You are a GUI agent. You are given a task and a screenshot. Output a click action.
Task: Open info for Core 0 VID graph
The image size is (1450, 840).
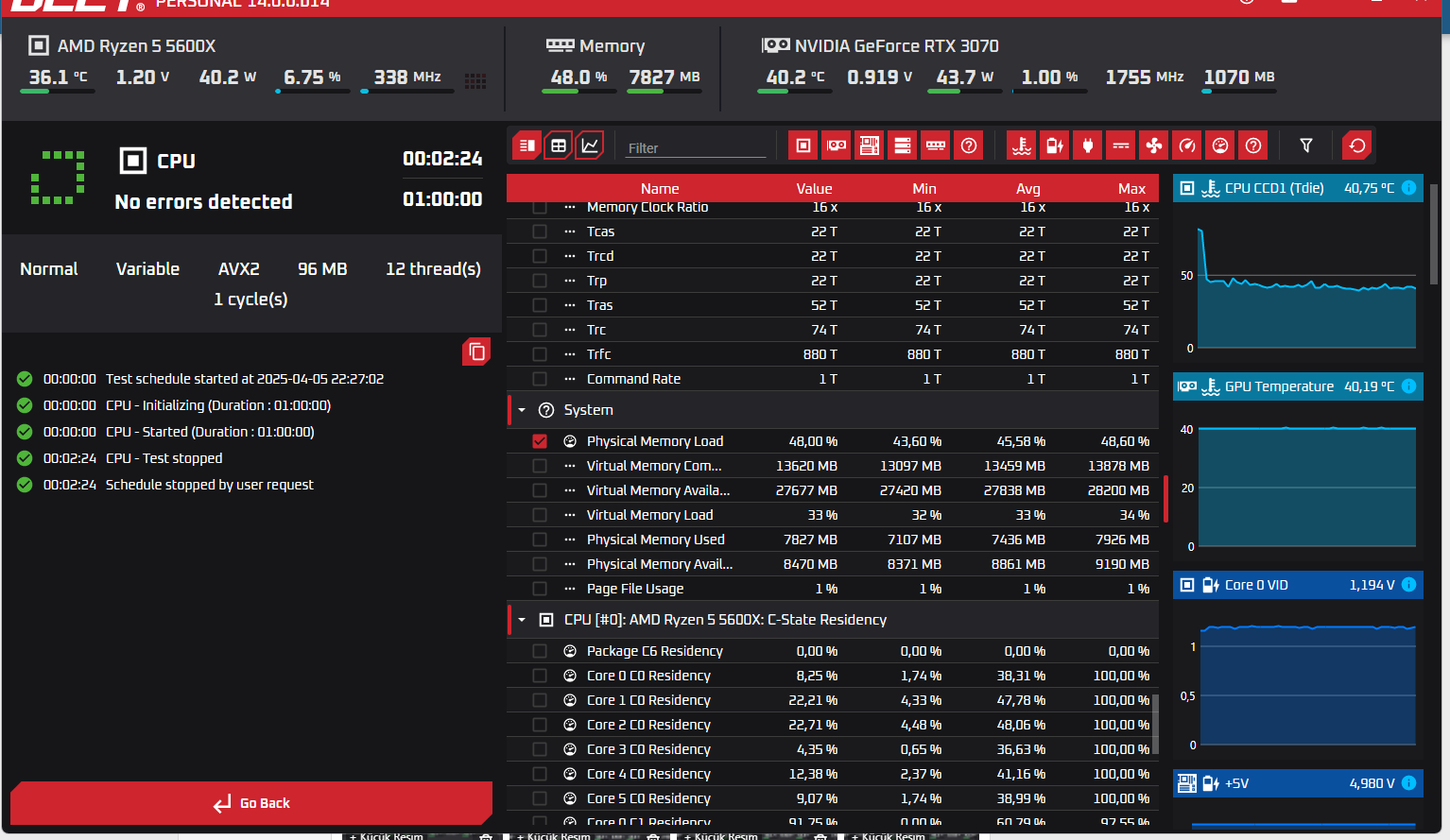[1408, 585]
